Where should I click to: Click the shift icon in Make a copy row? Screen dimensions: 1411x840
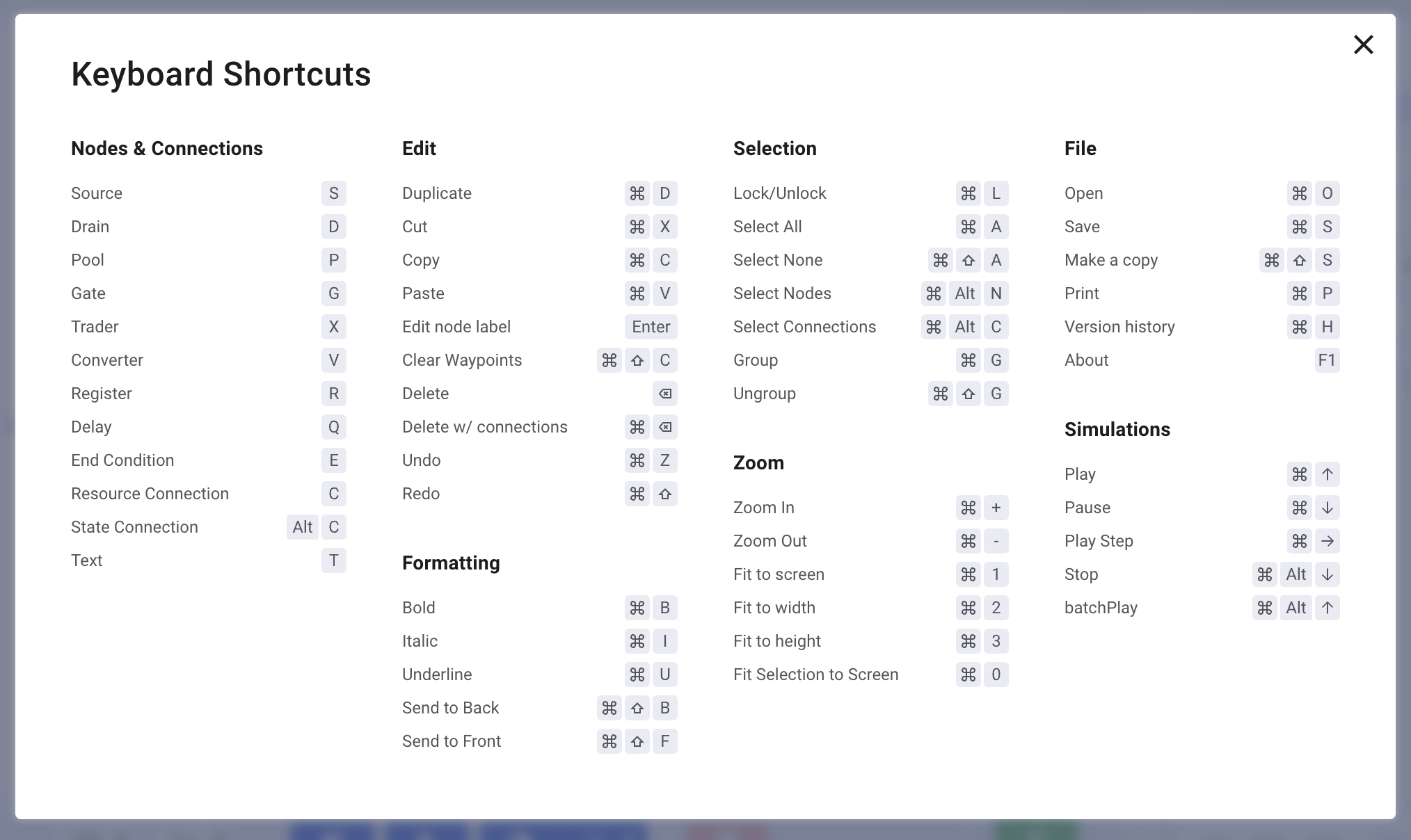click(1300, 260)
